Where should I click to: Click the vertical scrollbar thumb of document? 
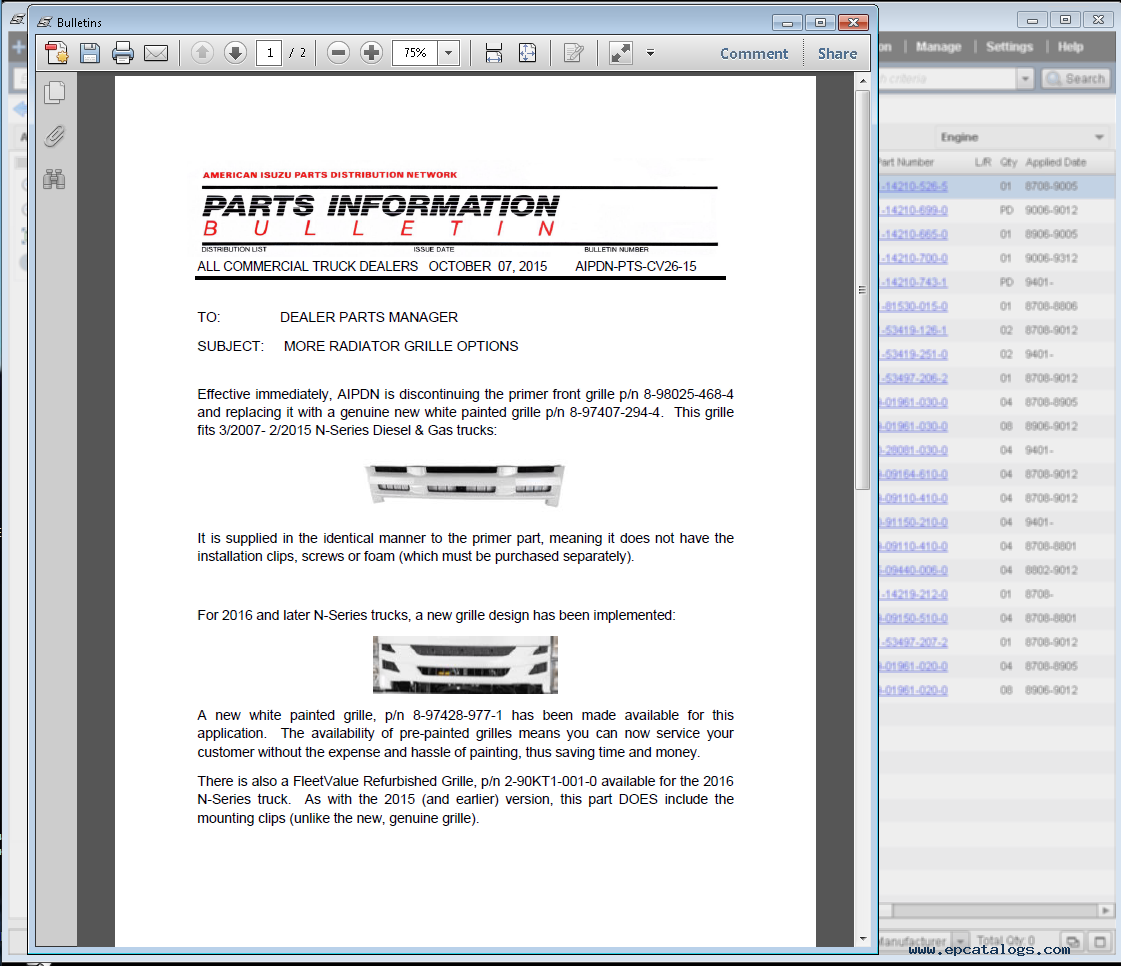point(863,290)
